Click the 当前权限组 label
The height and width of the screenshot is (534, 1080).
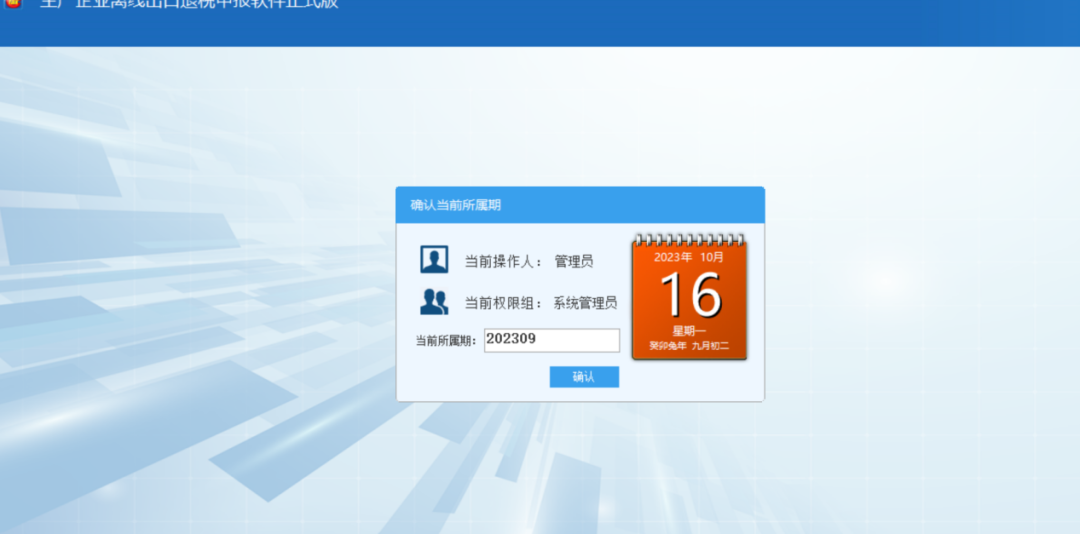503,303
